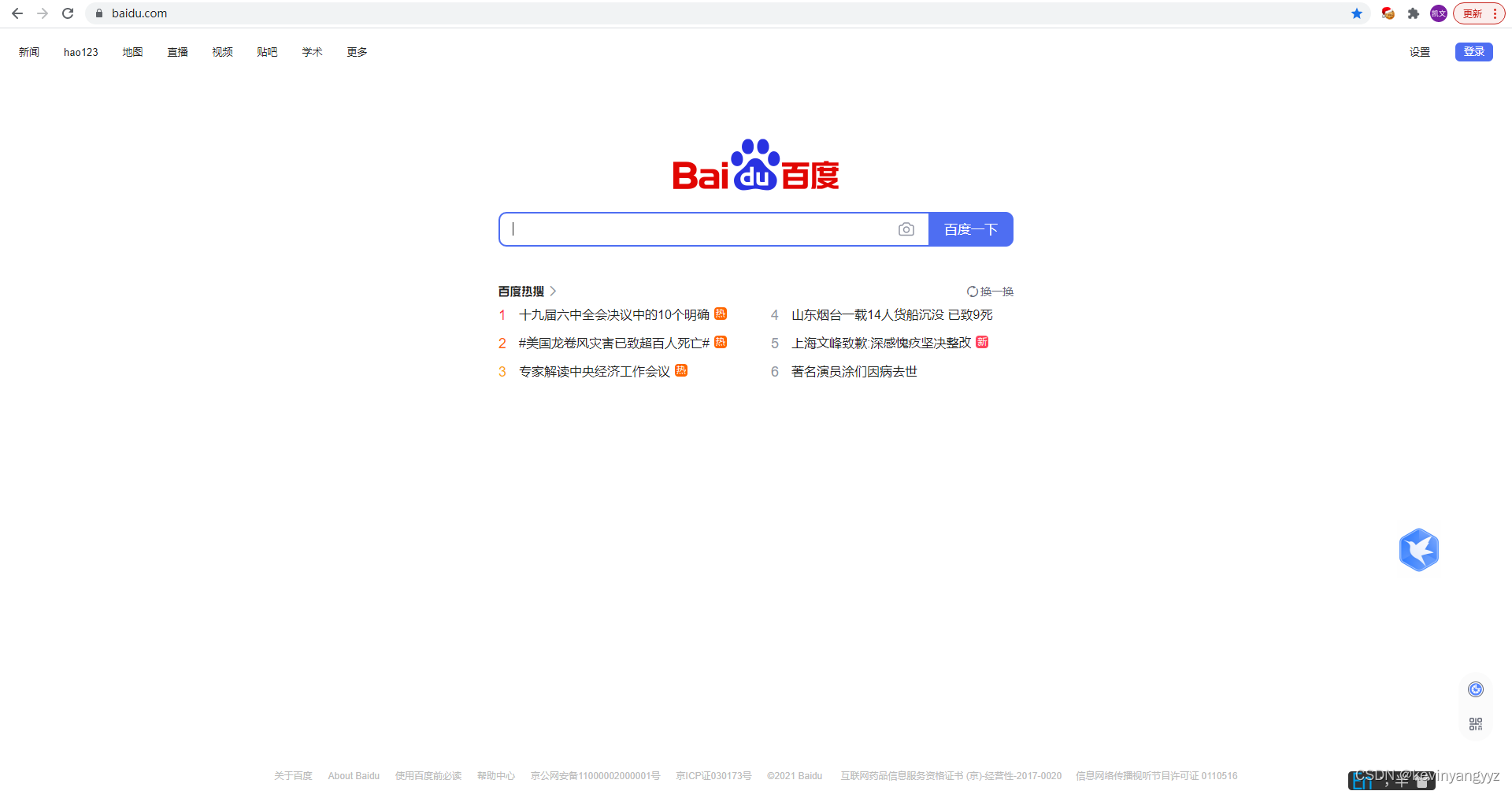
Task: Open 百度热搜 heading link
Action: (521, 292)
